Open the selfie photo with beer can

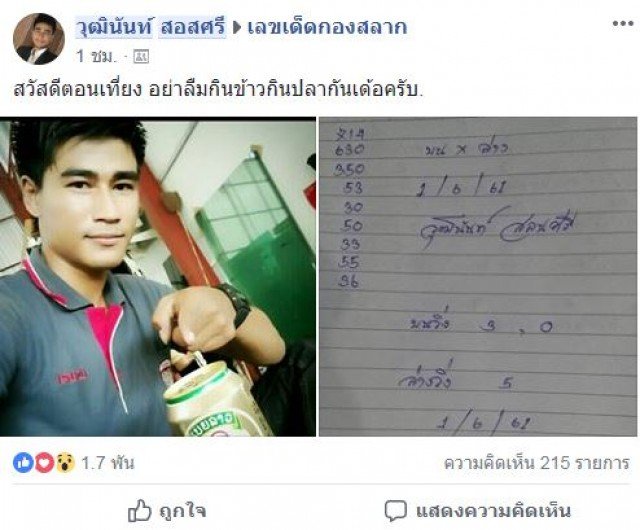point(158,277)
